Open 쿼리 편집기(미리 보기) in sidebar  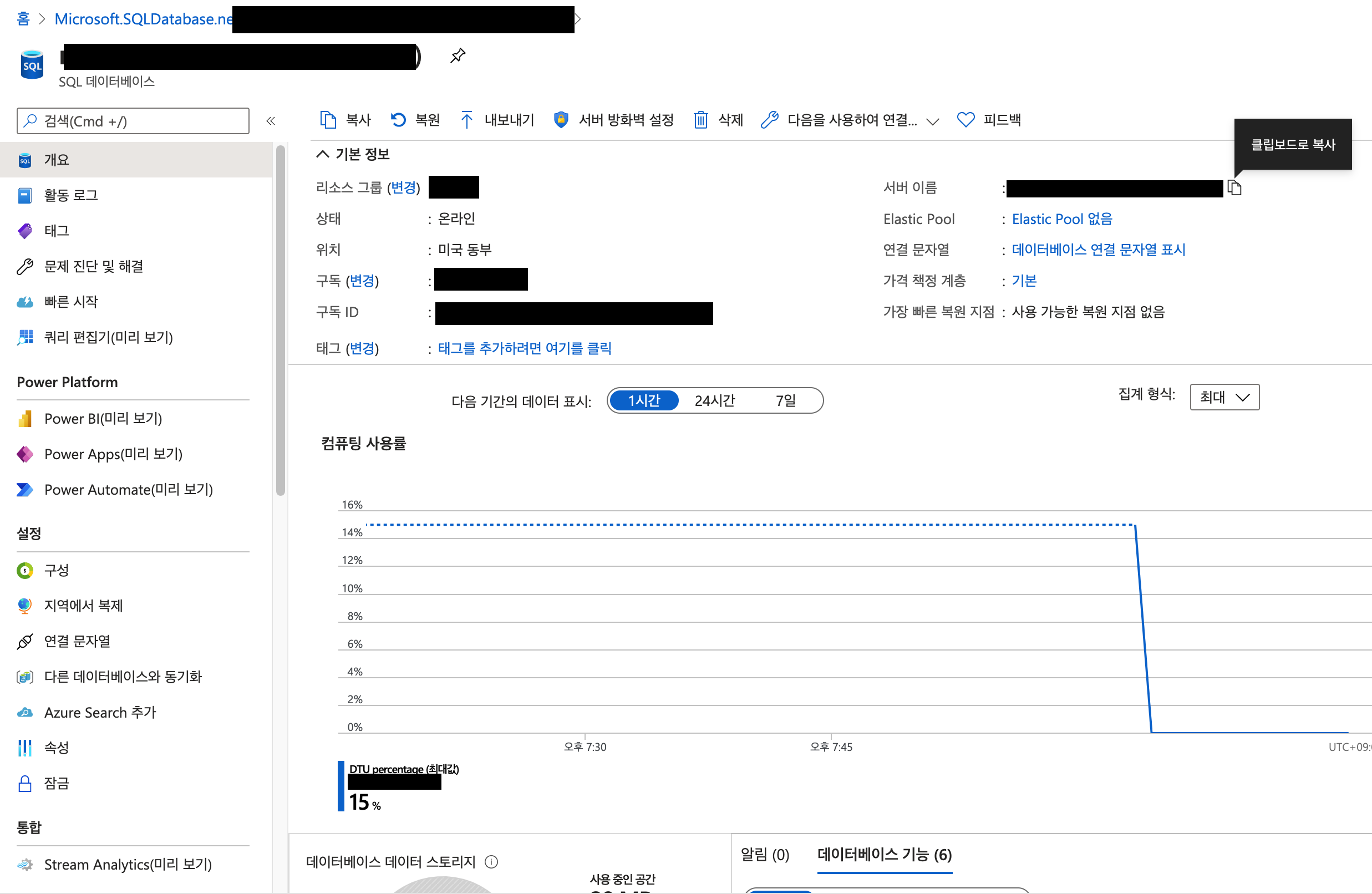(x=108, y=337)
